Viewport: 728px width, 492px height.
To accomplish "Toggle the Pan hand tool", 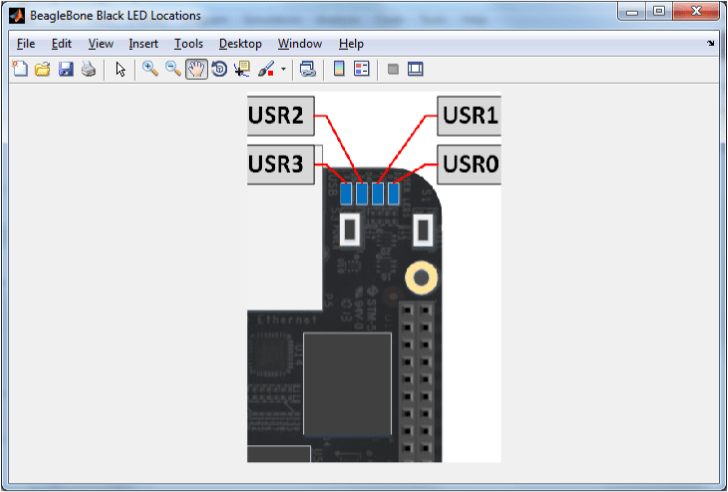I will click(196, 69).
